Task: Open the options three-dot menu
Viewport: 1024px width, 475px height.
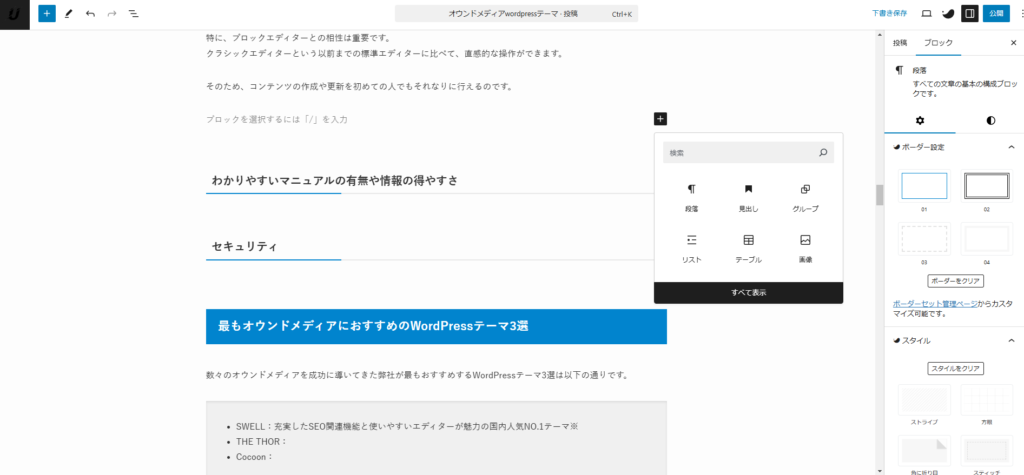Action: pyautogui.click(x=1020, y=13)
